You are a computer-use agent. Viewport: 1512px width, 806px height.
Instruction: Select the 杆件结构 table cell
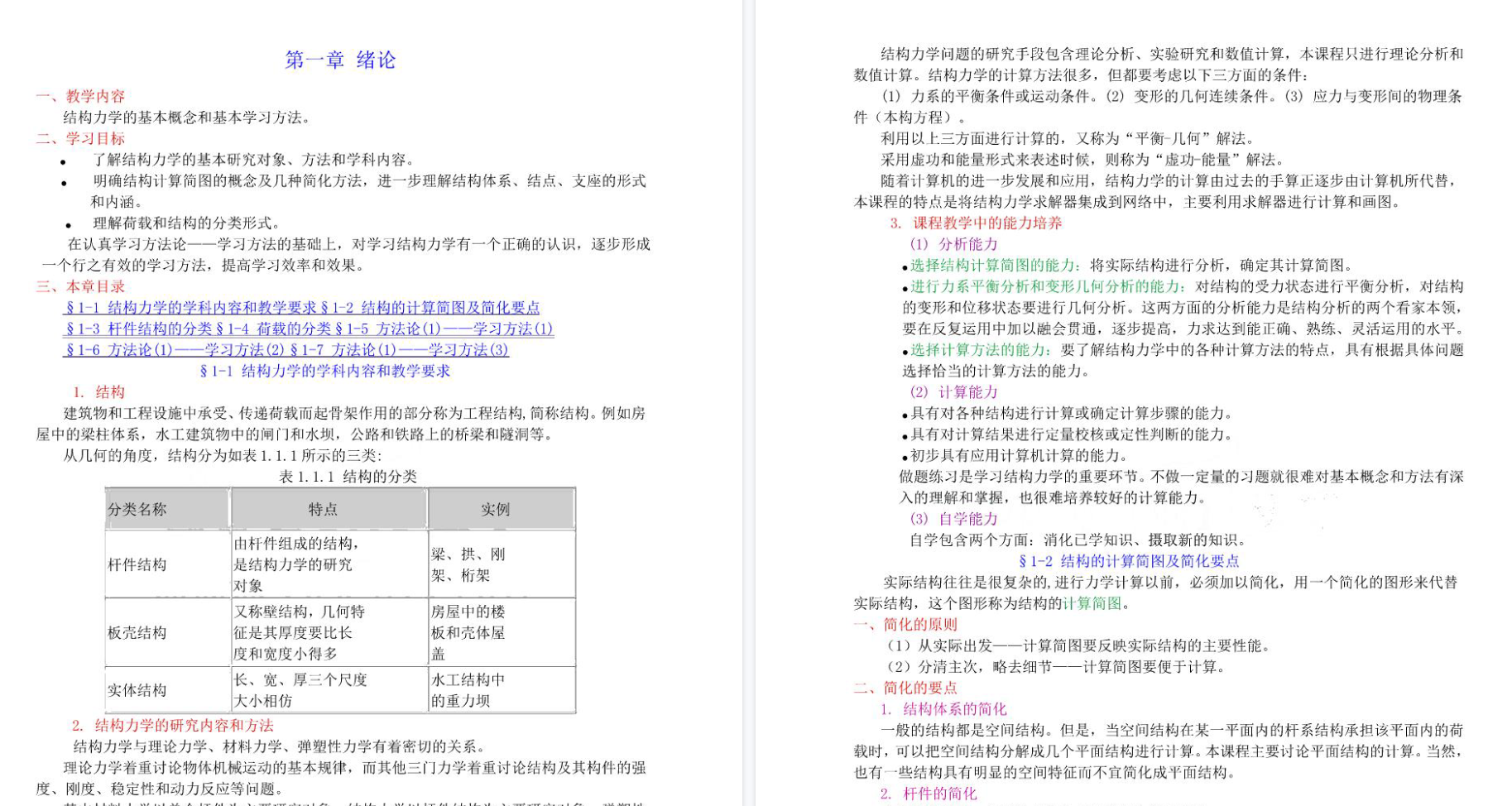point(137,564)
